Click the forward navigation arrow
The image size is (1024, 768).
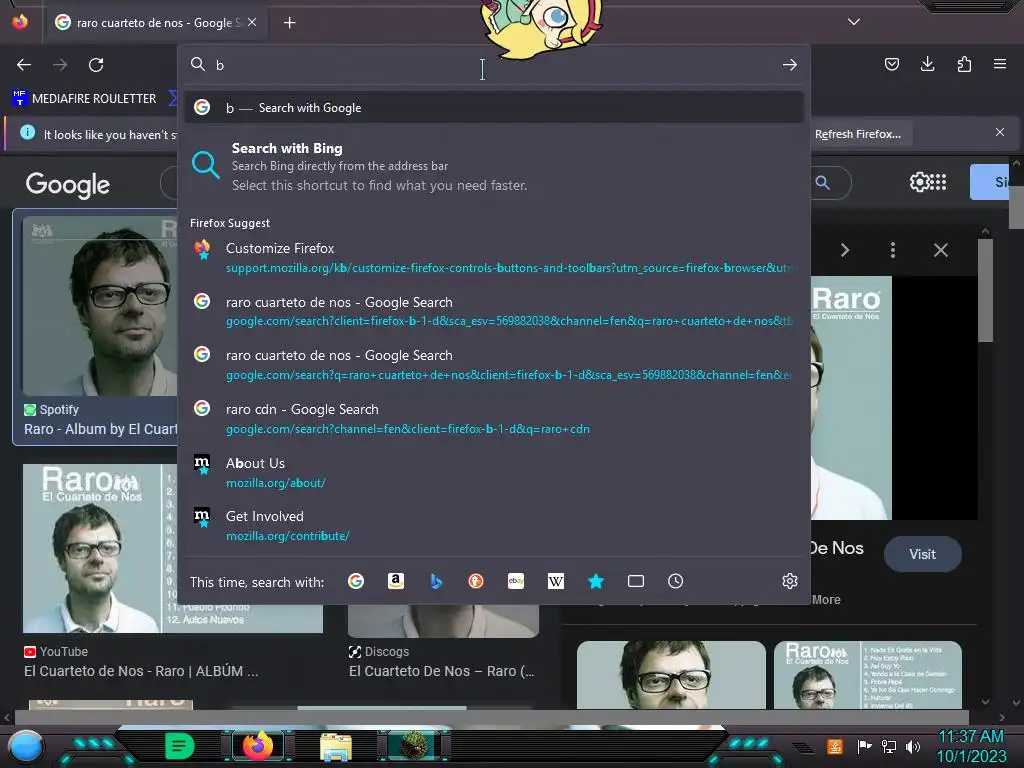coord(60,65)
